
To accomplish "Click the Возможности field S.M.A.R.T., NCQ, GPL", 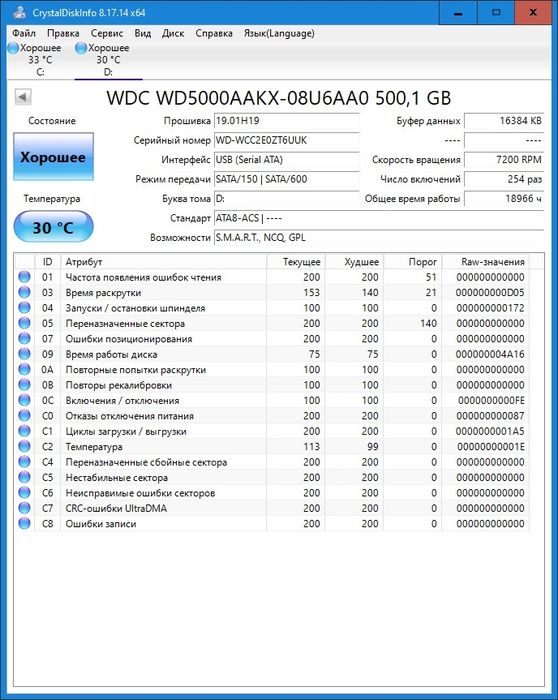I will [379, 238].
